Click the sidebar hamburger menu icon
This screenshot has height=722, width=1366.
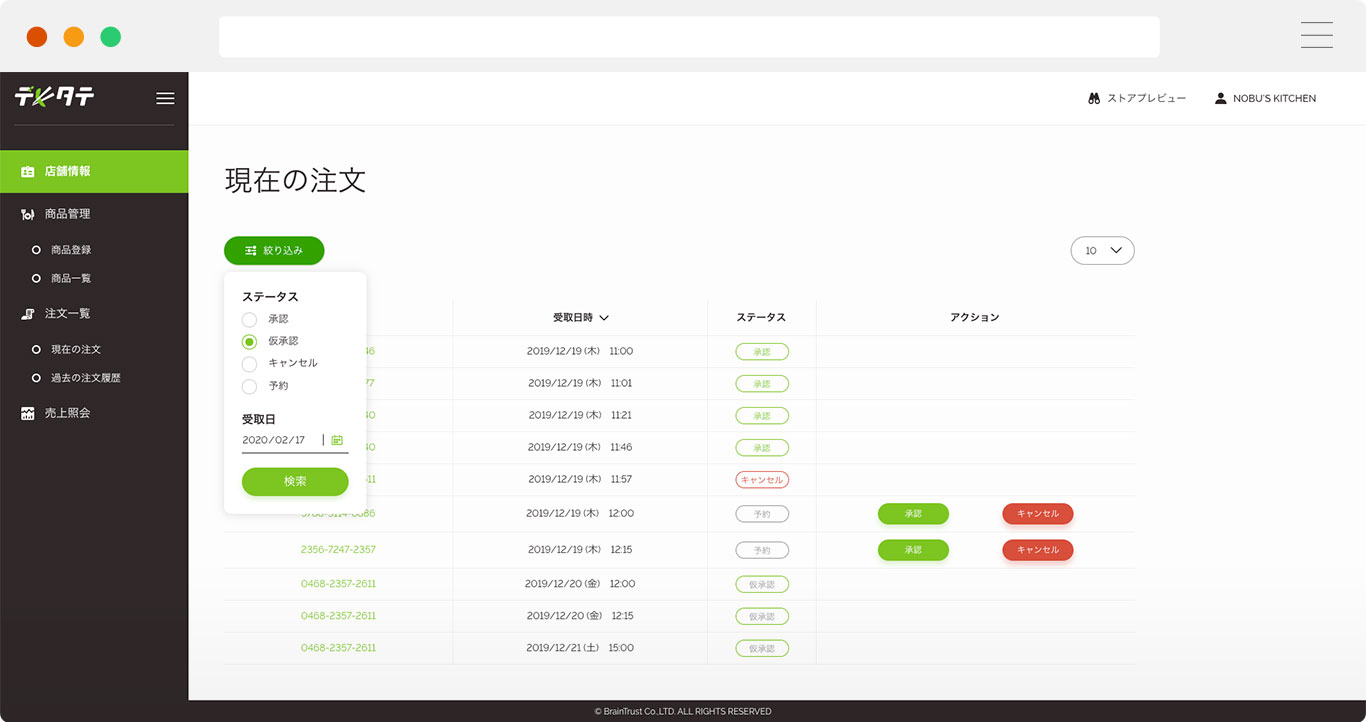coord(165,98)
